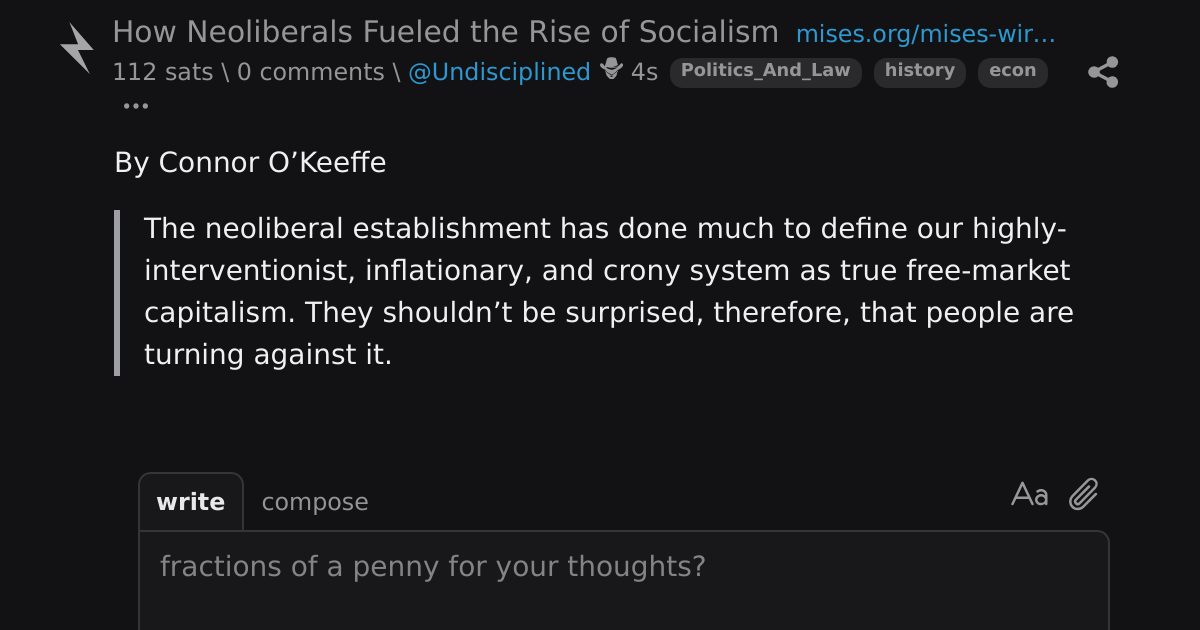The height and width of the screenshot is (630, 1200).
Task: Expand the three-dots post options menu
Action: tap(135, 106)
